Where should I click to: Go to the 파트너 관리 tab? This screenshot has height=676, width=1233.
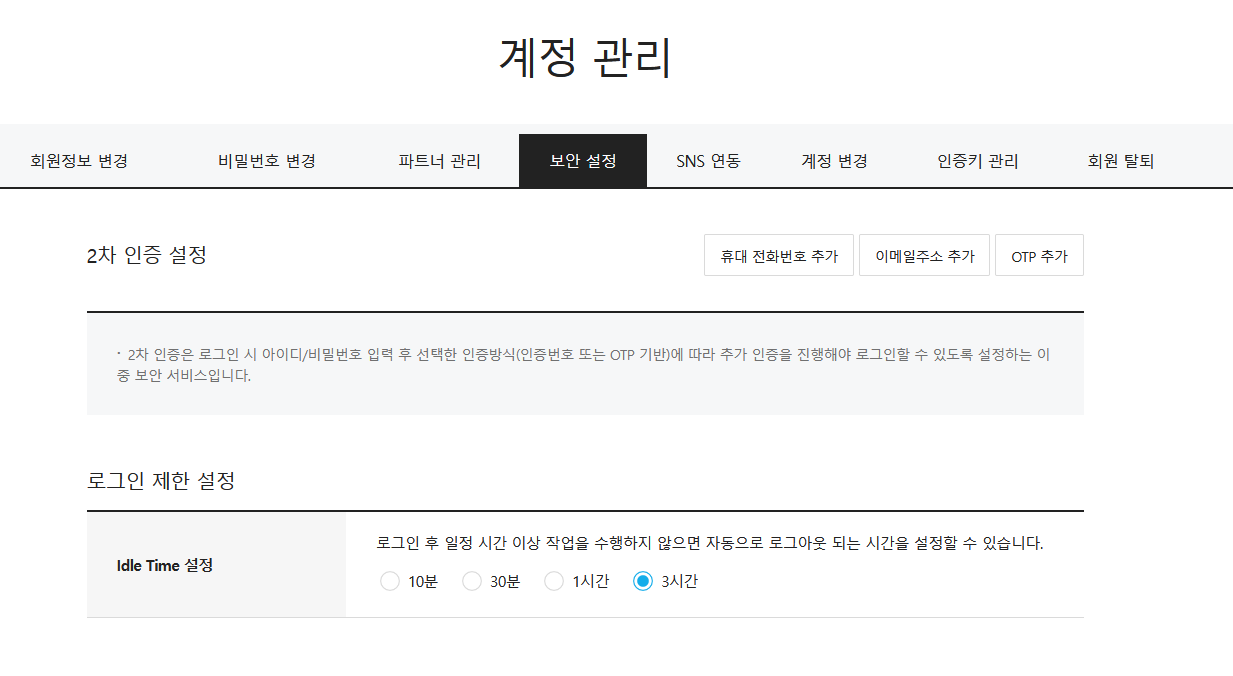[x=439, y=161]
